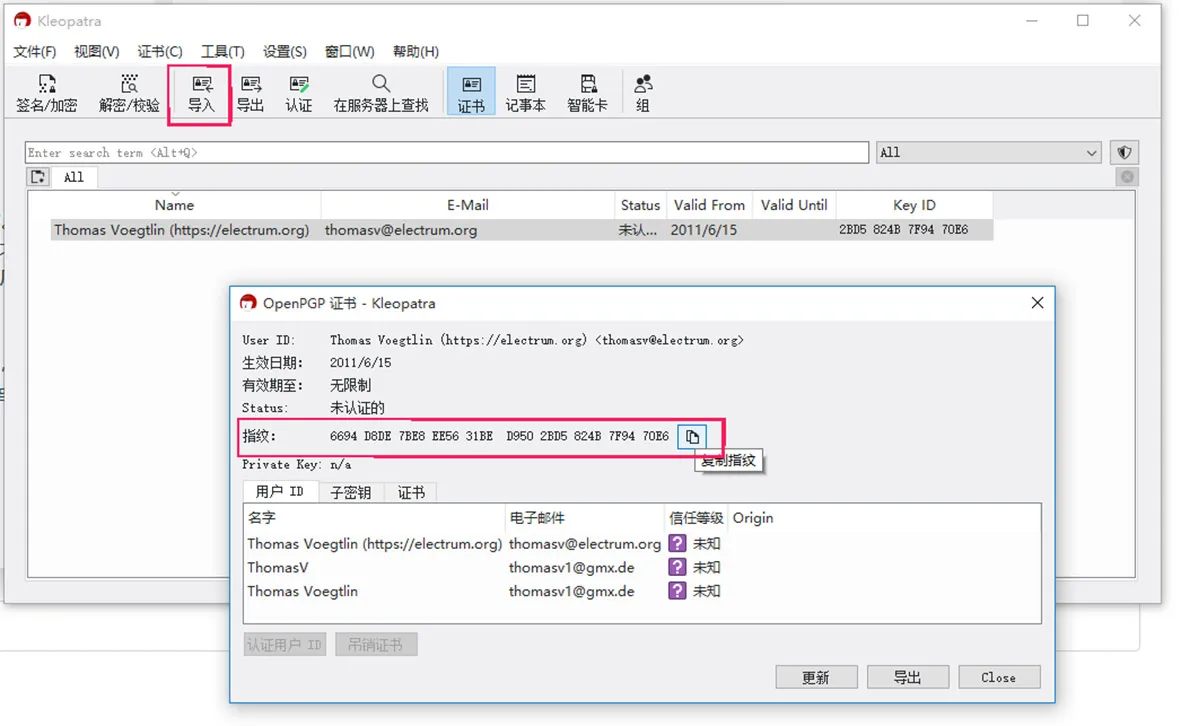Click the 认证用户 ID button
This screenshot has height=726, width=1181.
[x=284, y=645]
